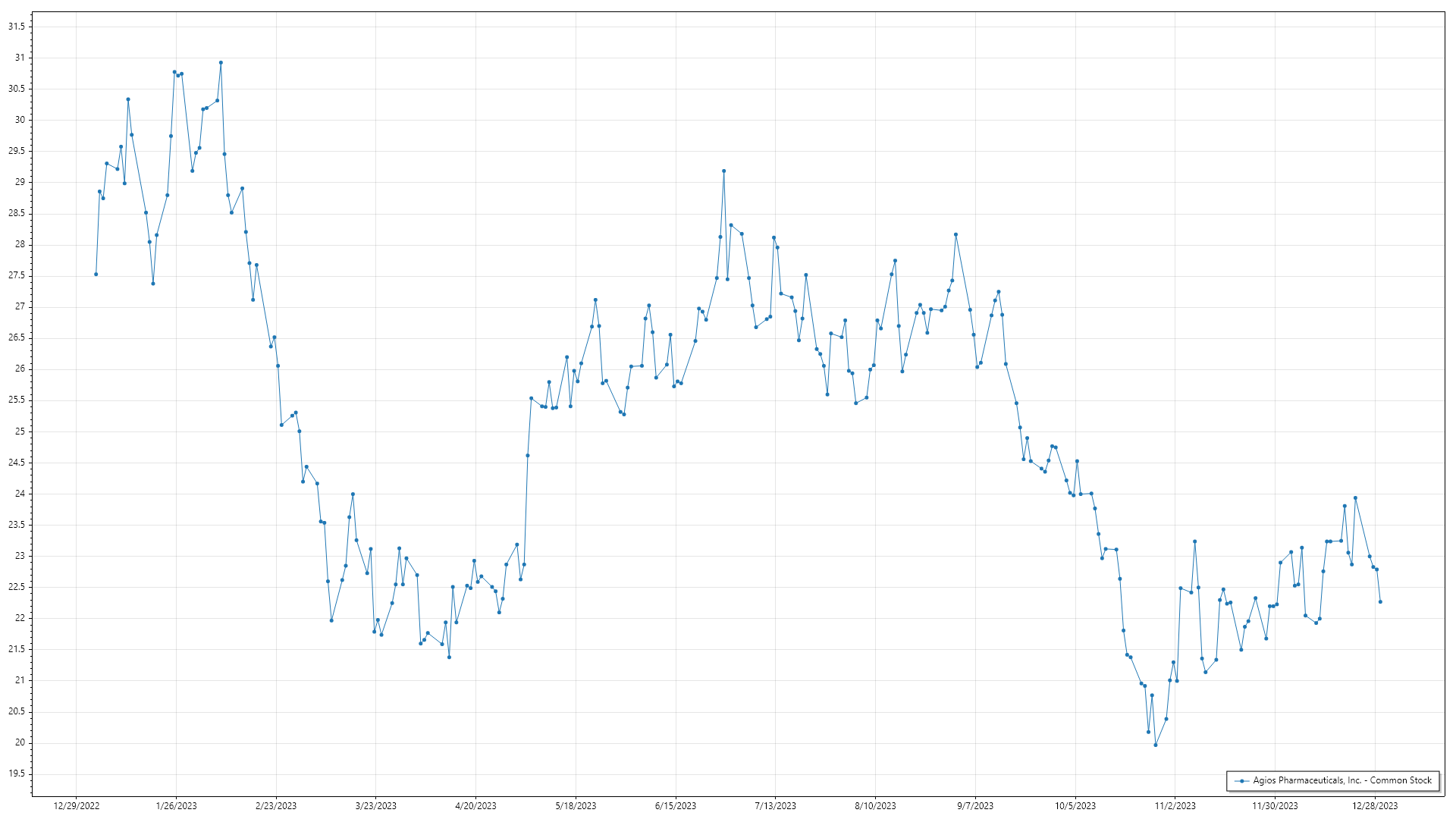Viewport: 1456px width, 819px height.
Task: Select the 4/20/2023 x-axis tick label
Action: 475,806
